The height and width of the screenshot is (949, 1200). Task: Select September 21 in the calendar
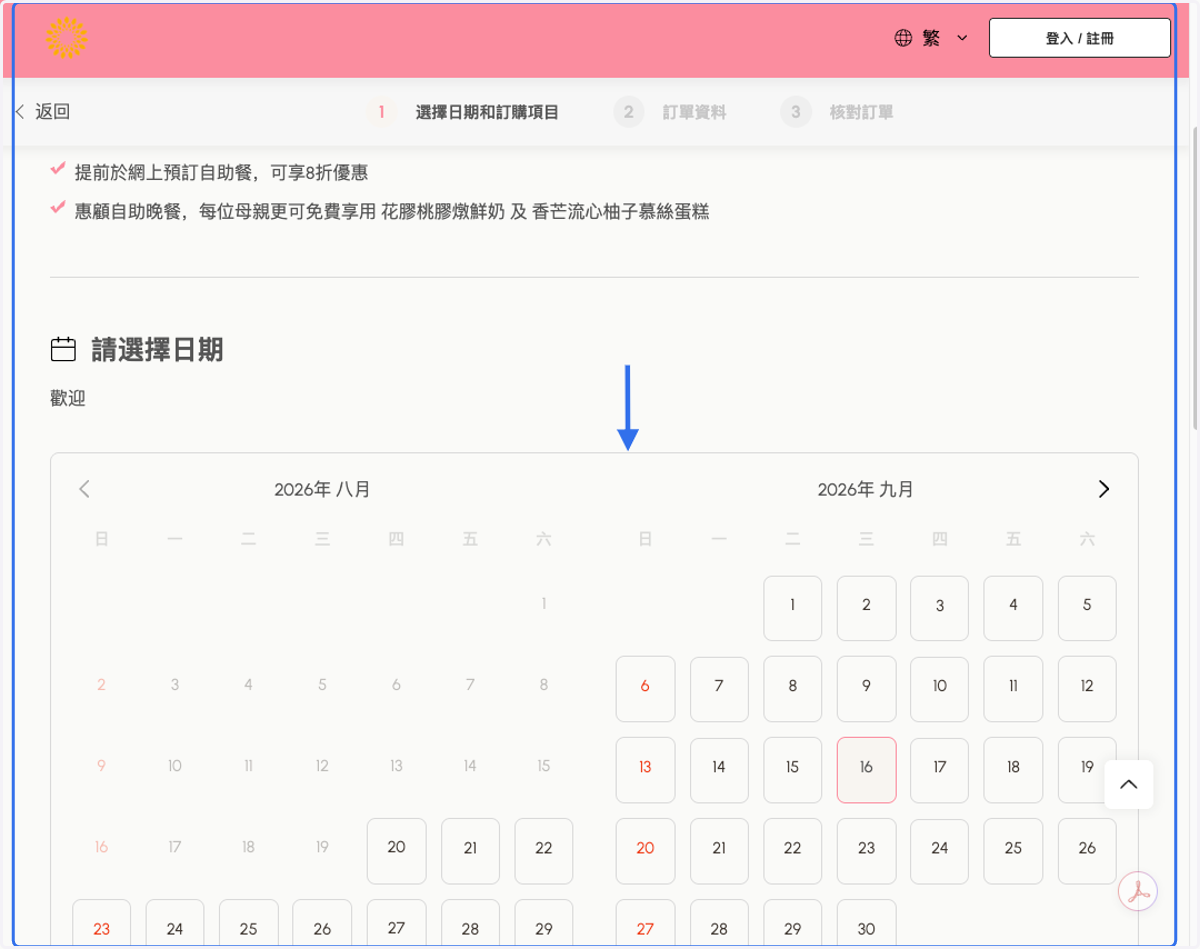click(x=719, y=851)
